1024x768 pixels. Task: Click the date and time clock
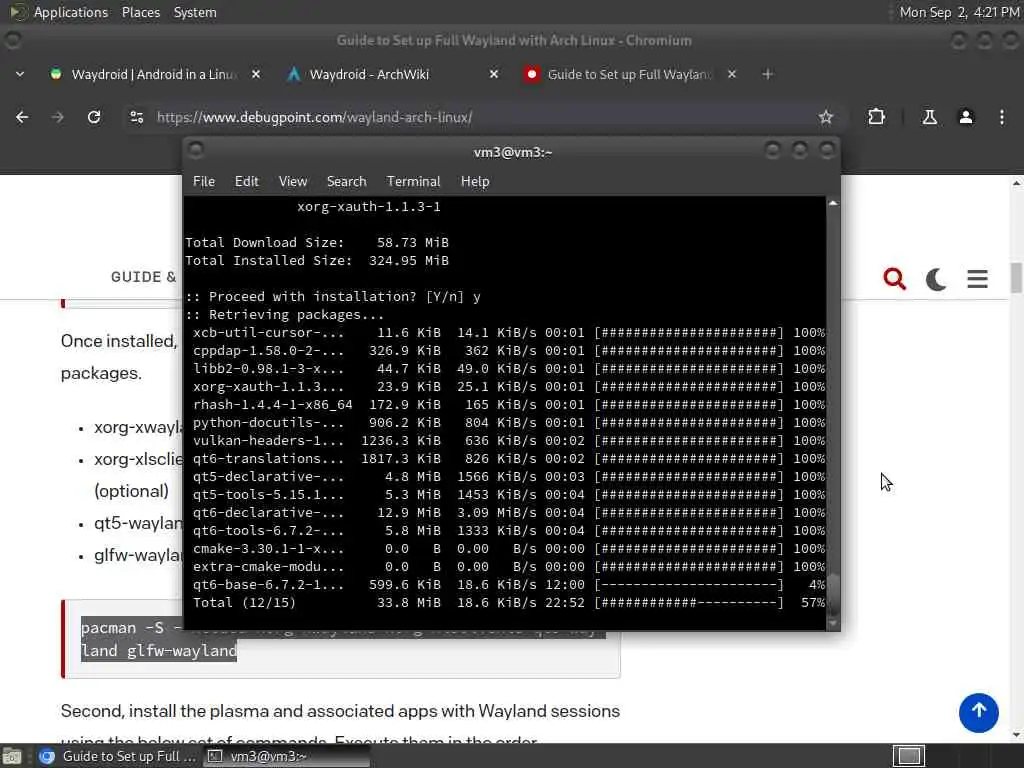(959, 12)
